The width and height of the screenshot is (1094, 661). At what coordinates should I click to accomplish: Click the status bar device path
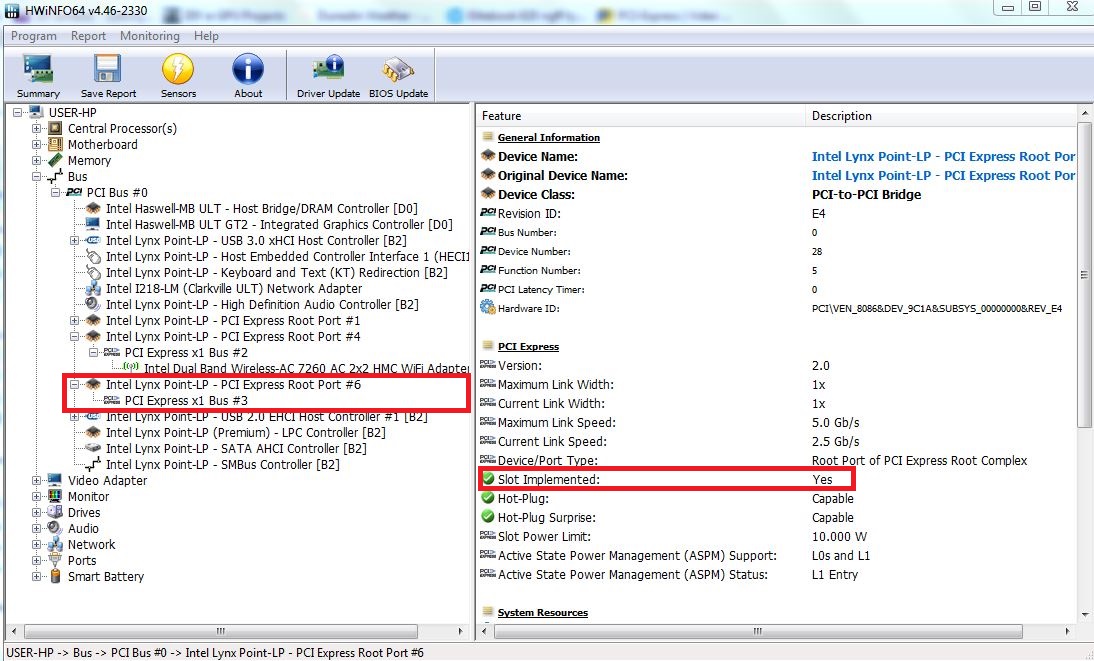point(215,653)
